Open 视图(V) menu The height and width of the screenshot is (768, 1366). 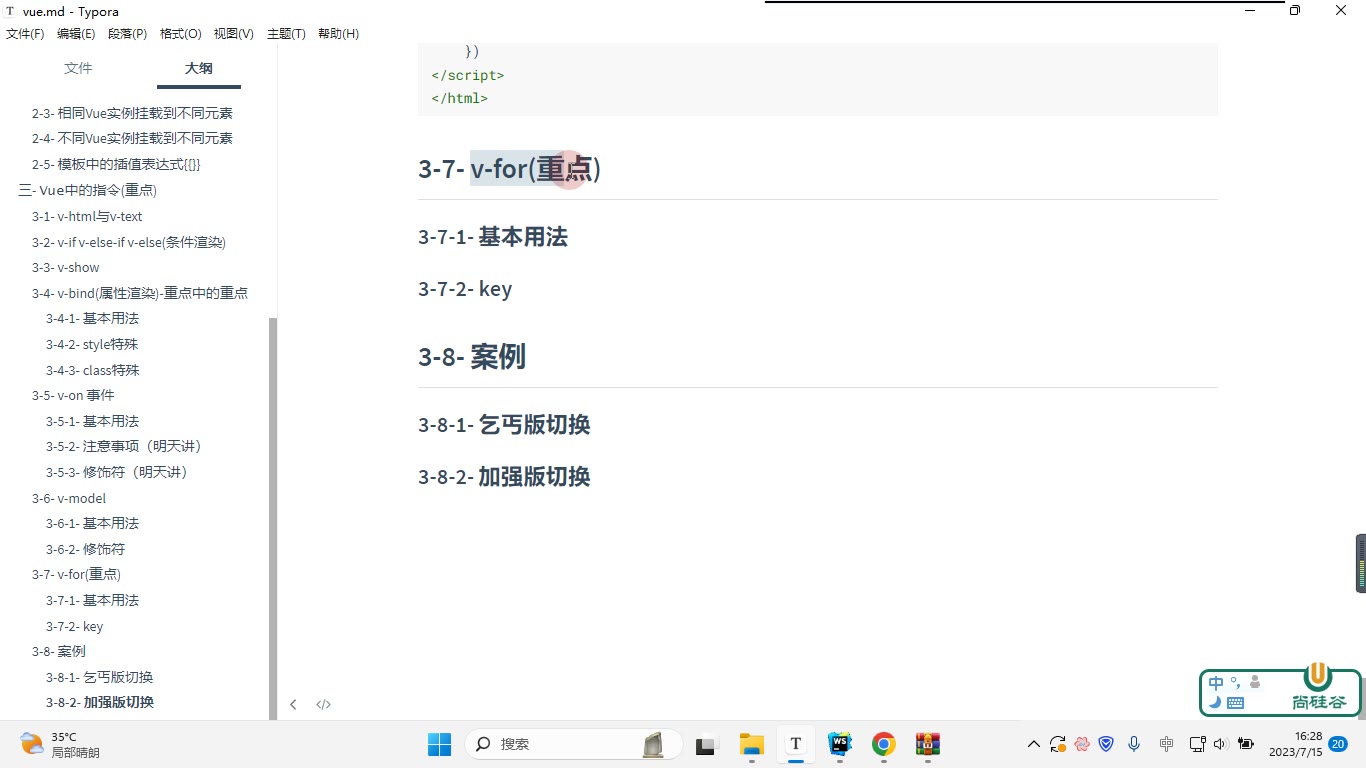tap(233, 34)
